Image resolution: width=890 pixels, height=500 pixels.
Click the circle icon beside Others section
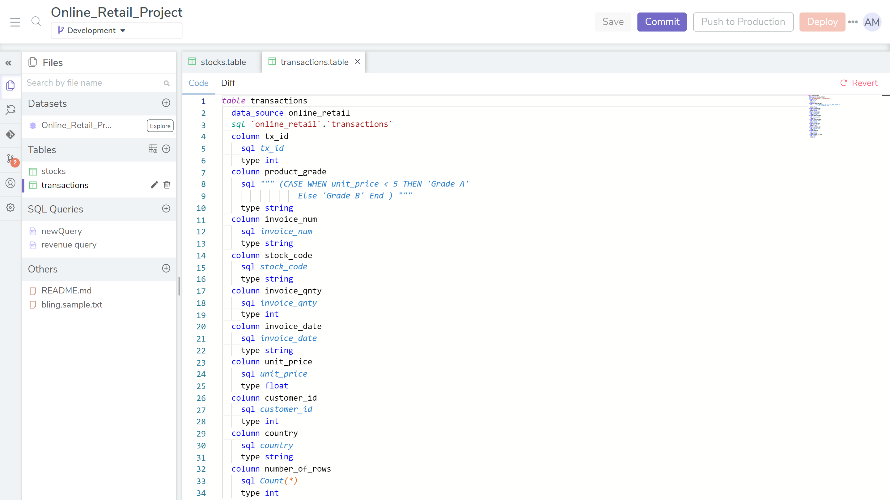click(x=166, y=269)
